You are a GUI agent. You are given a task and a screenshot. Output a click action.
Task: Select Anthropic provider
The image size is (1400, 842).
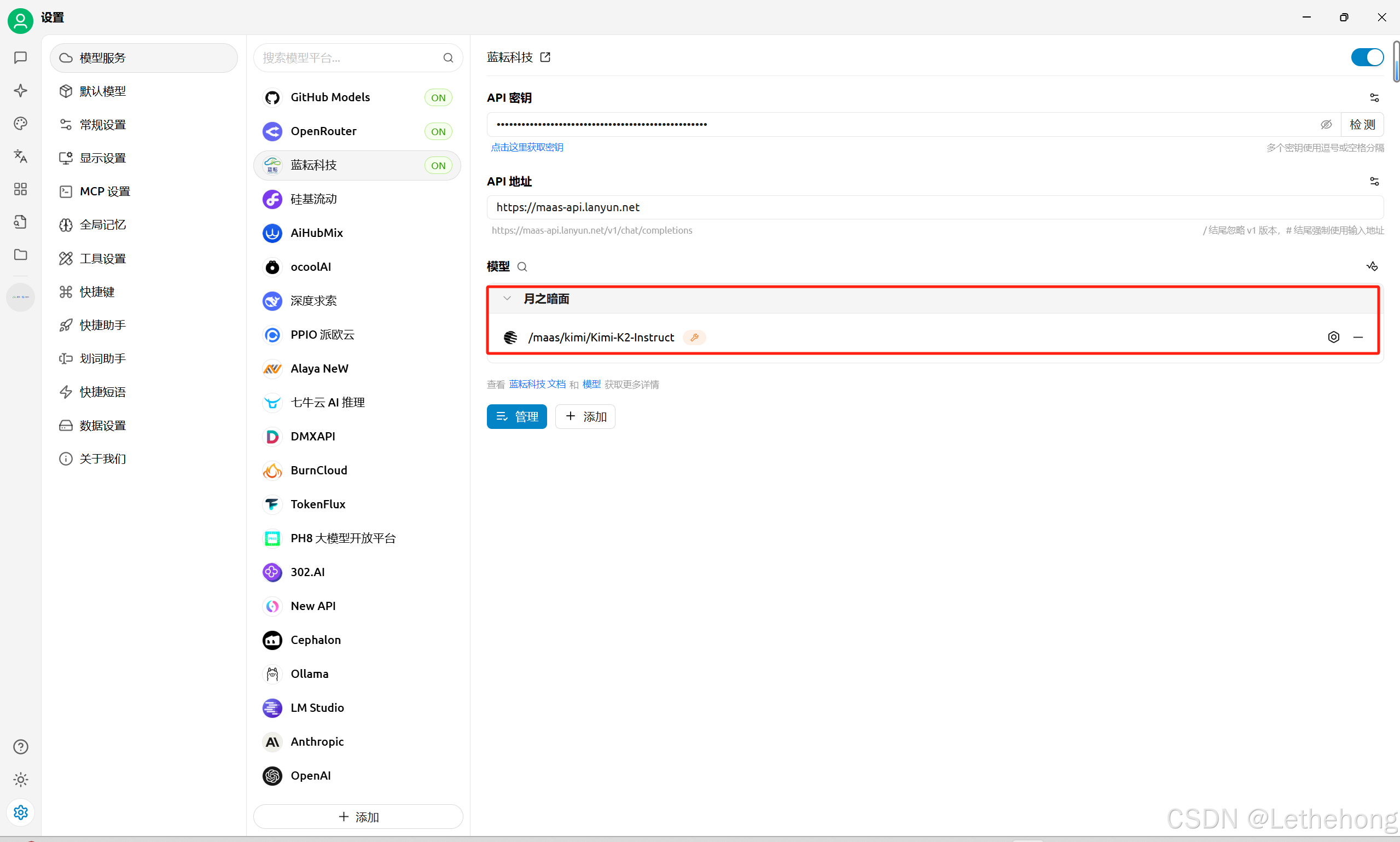click(357, 741)
